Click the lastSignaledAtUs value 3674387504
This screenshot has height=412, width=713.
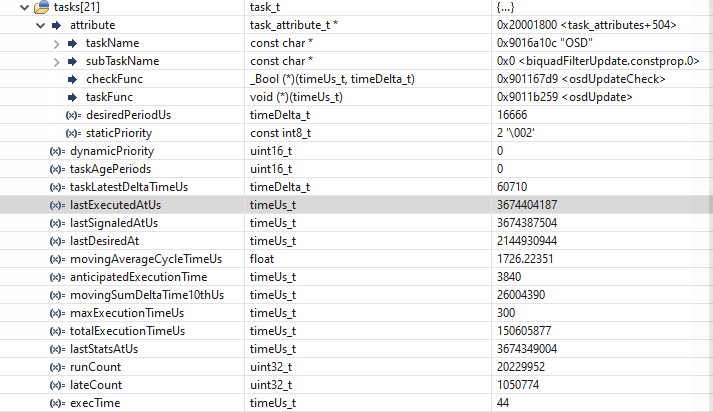point(527,223)
